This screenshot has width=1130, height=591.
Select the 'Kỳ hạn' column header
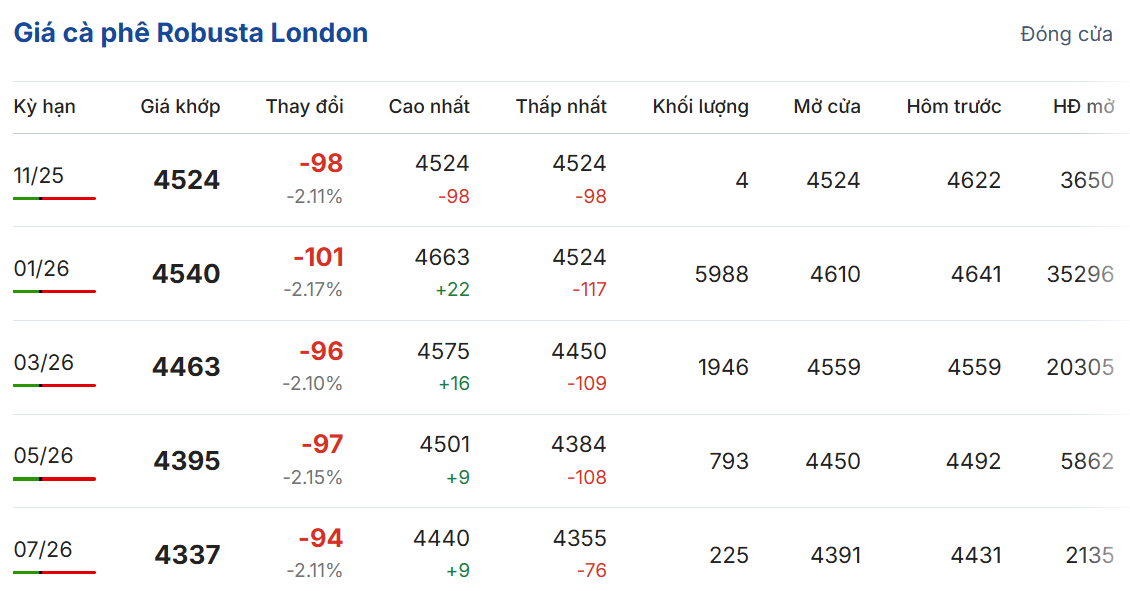click(x=45, y=107)
